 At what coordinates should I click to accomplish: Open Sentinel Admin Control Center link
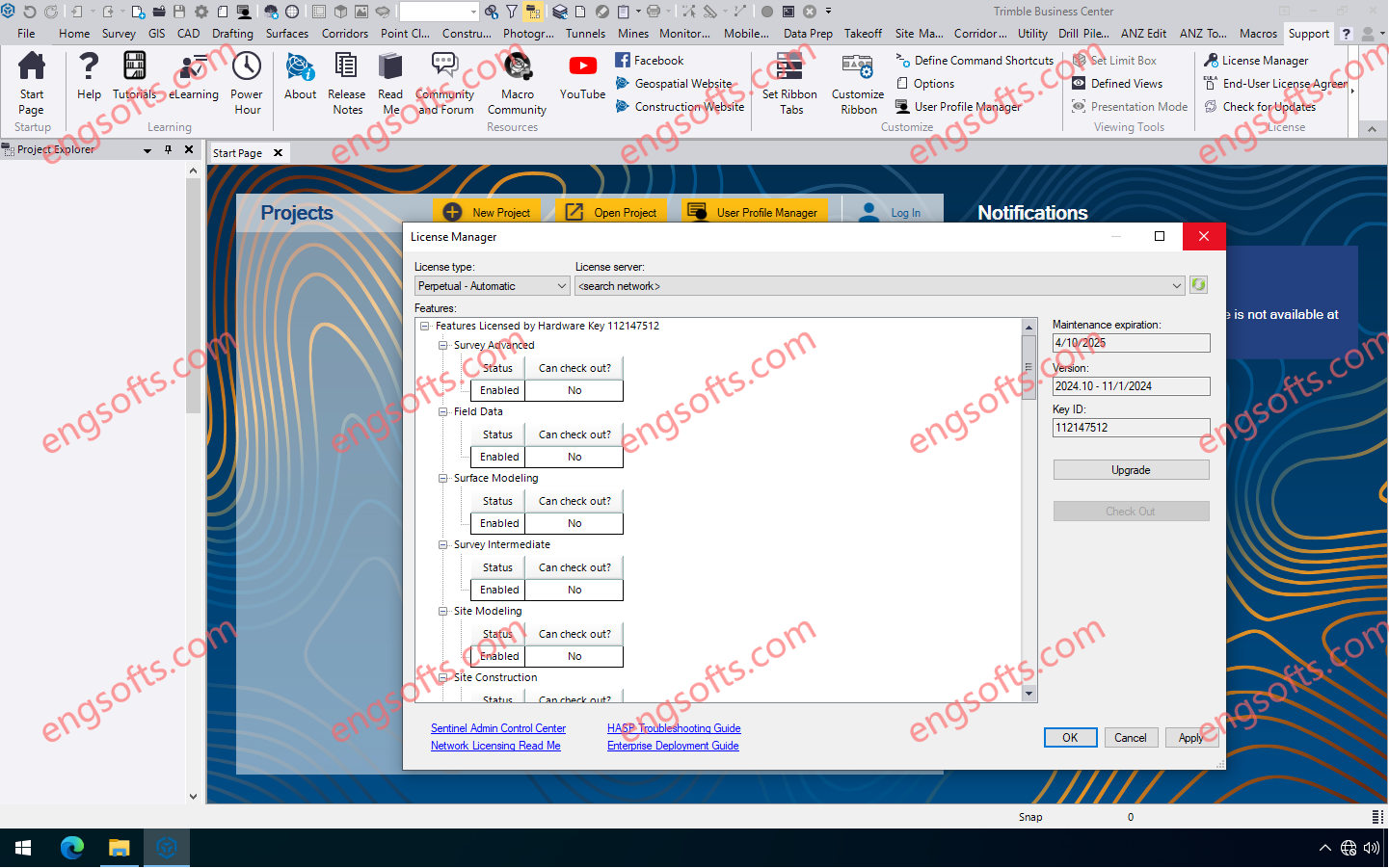498,728
